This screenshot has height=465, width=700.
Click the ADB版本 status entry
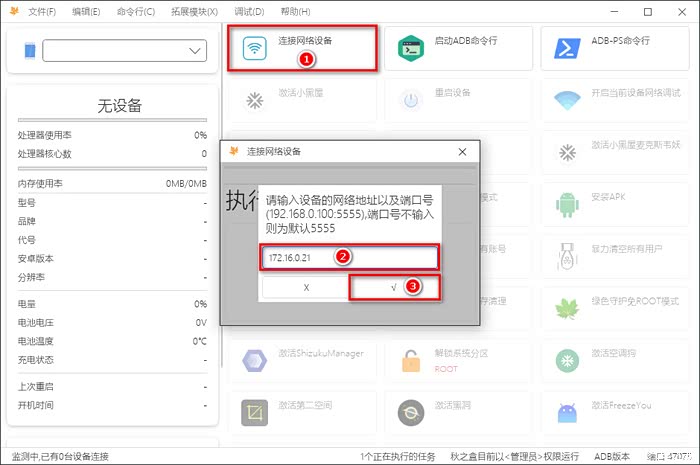pos(612,457)
